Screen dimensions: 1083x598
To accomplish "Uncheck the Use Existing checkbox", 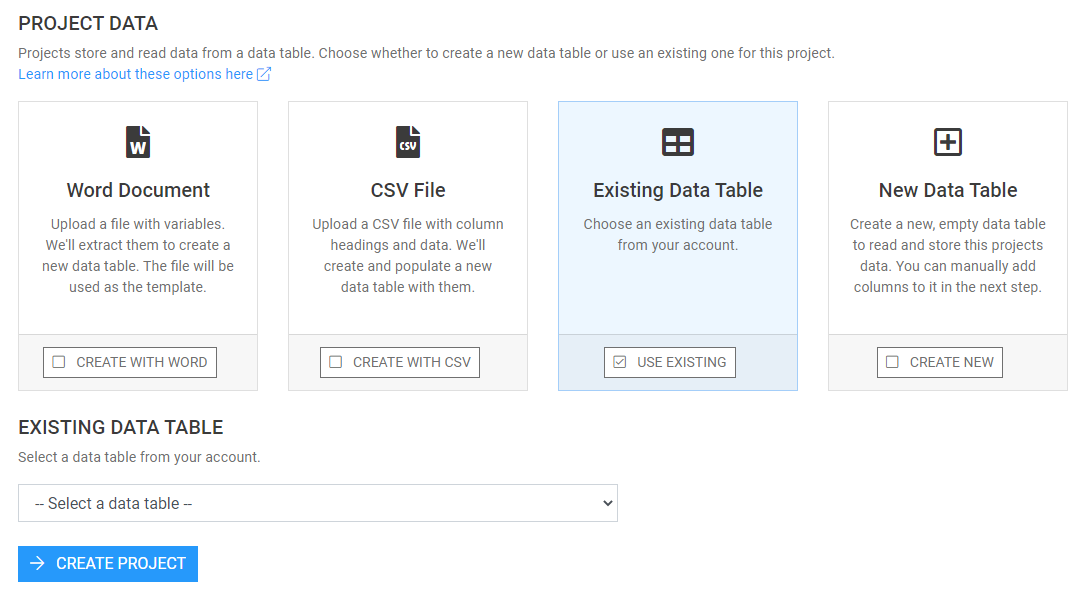I will pos(620,362).
